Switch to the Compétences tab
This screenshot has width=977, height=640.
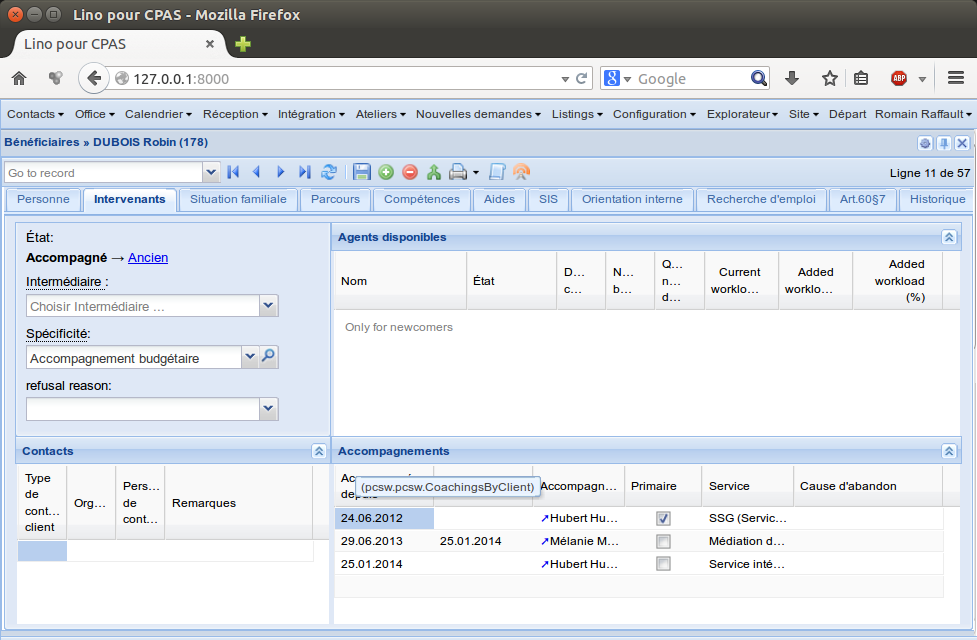click(422, 199)
